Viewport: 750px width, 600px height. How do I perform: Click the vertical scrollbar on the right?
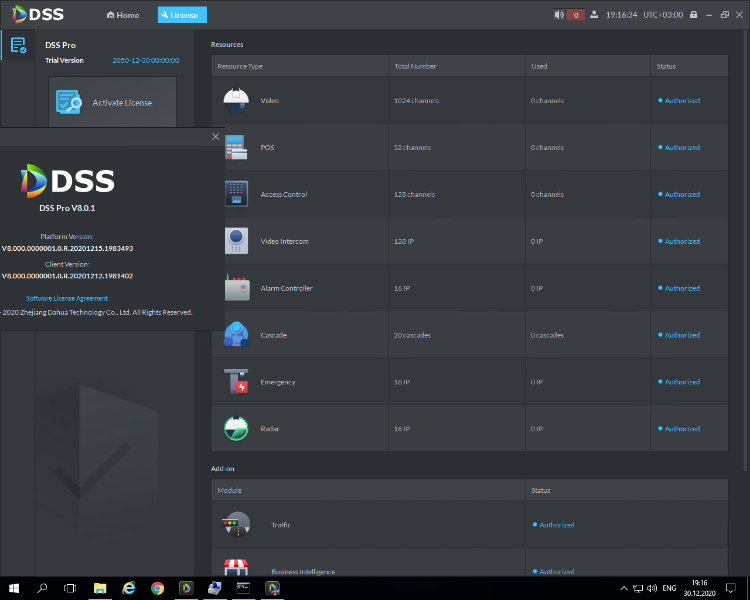tap(745, 249)
